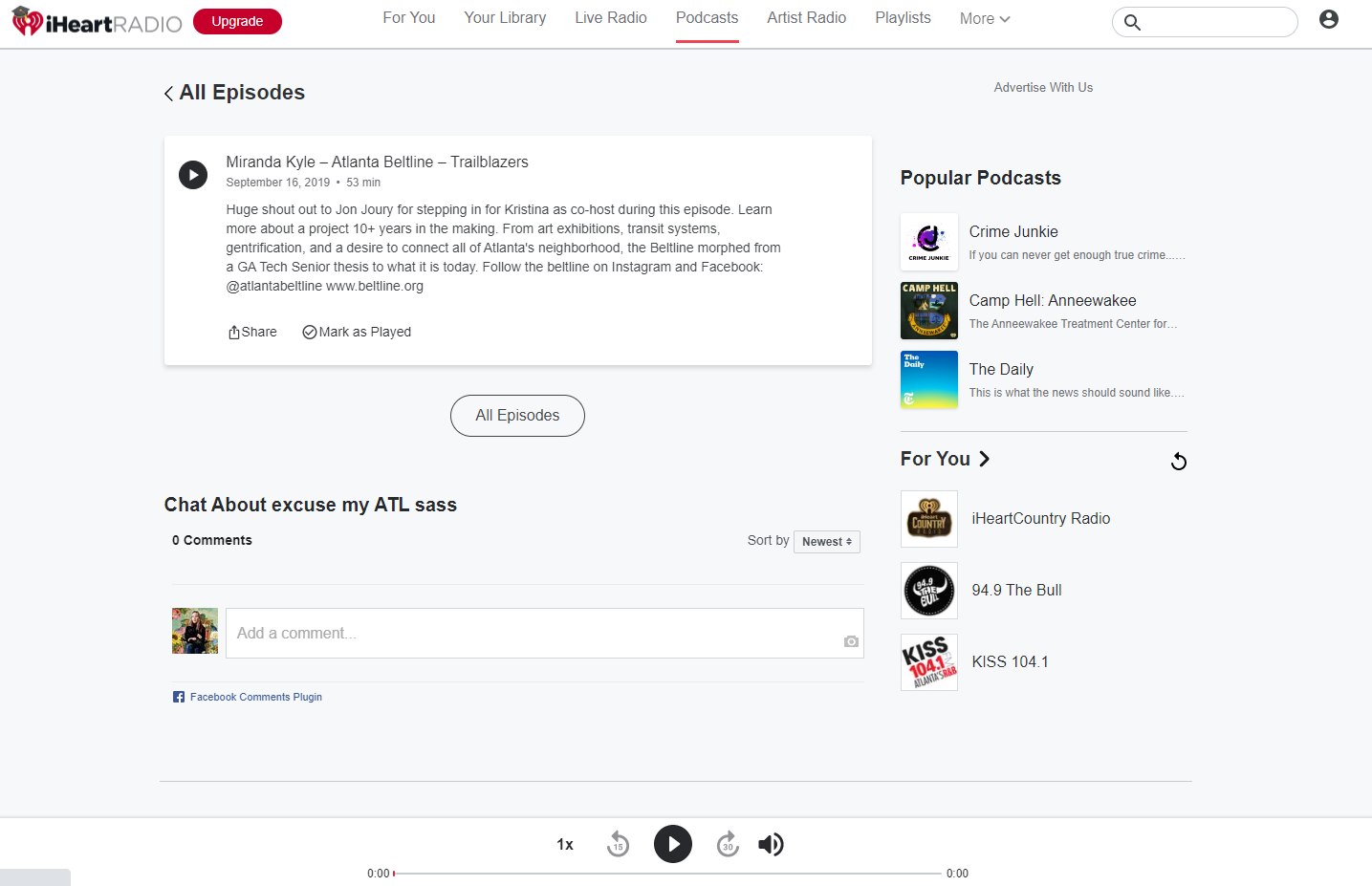Open the Crime Junkie podcast artwork

929,242
